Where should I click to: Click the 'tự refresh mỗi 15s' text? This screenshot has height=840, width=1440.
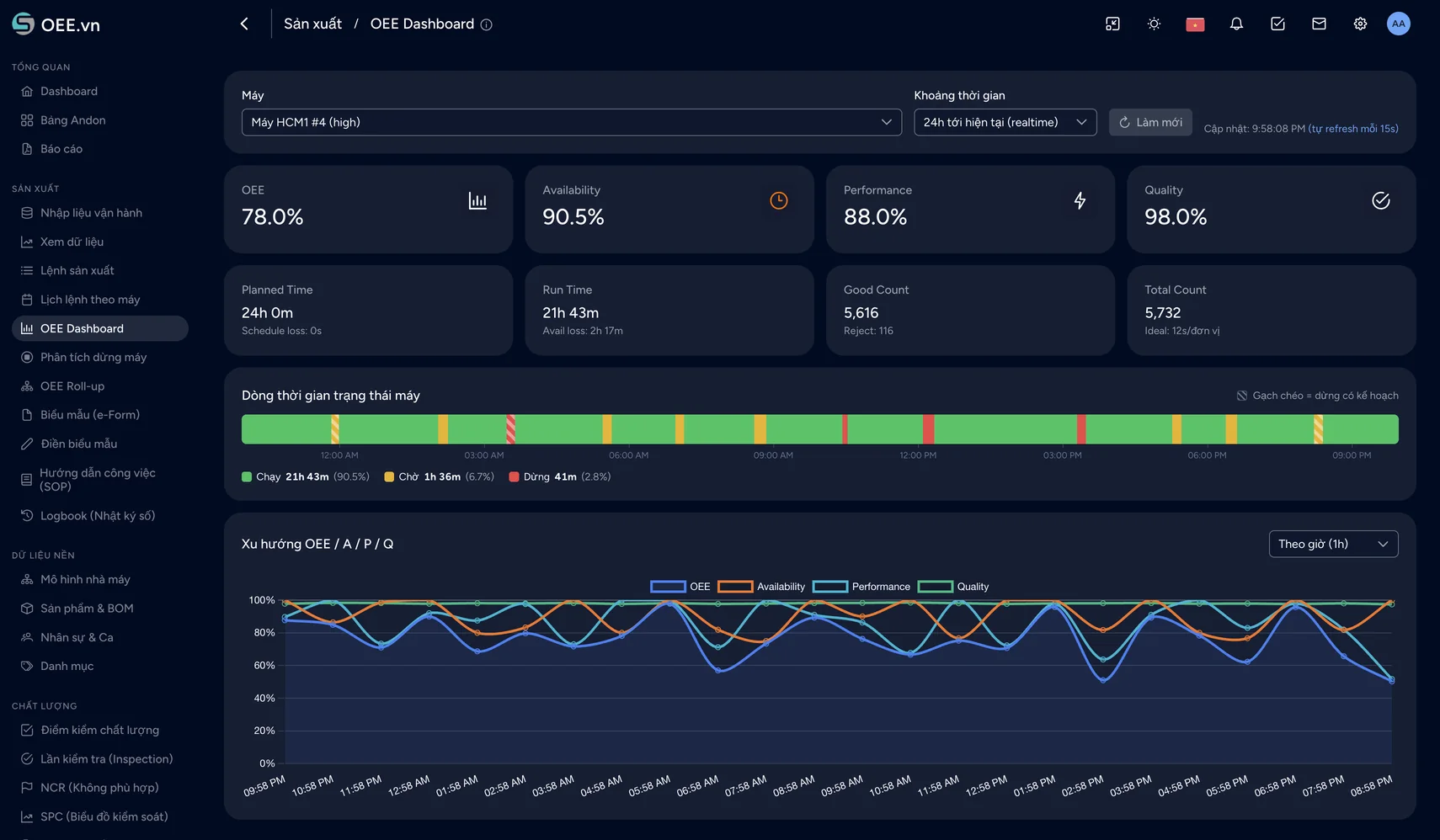(1353, 129)
